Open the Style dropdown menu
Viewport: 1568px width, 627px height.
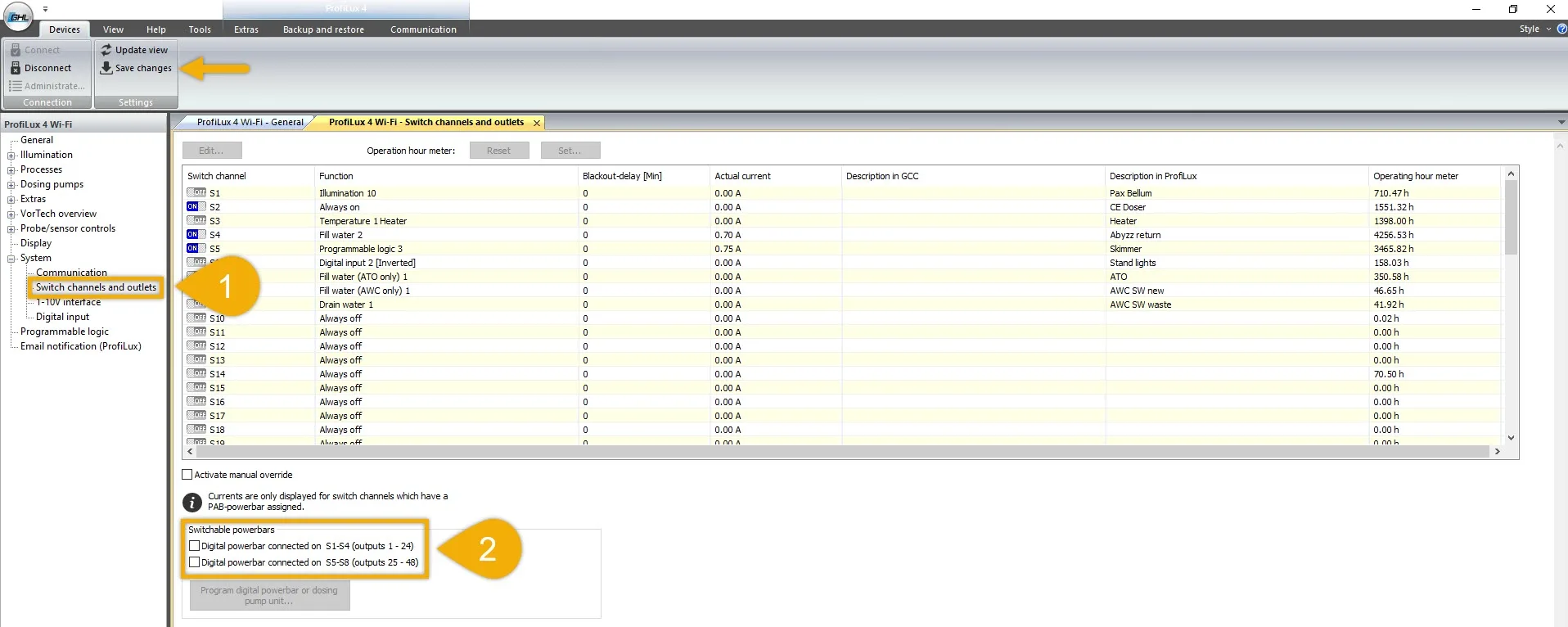tap(1534, 29)
